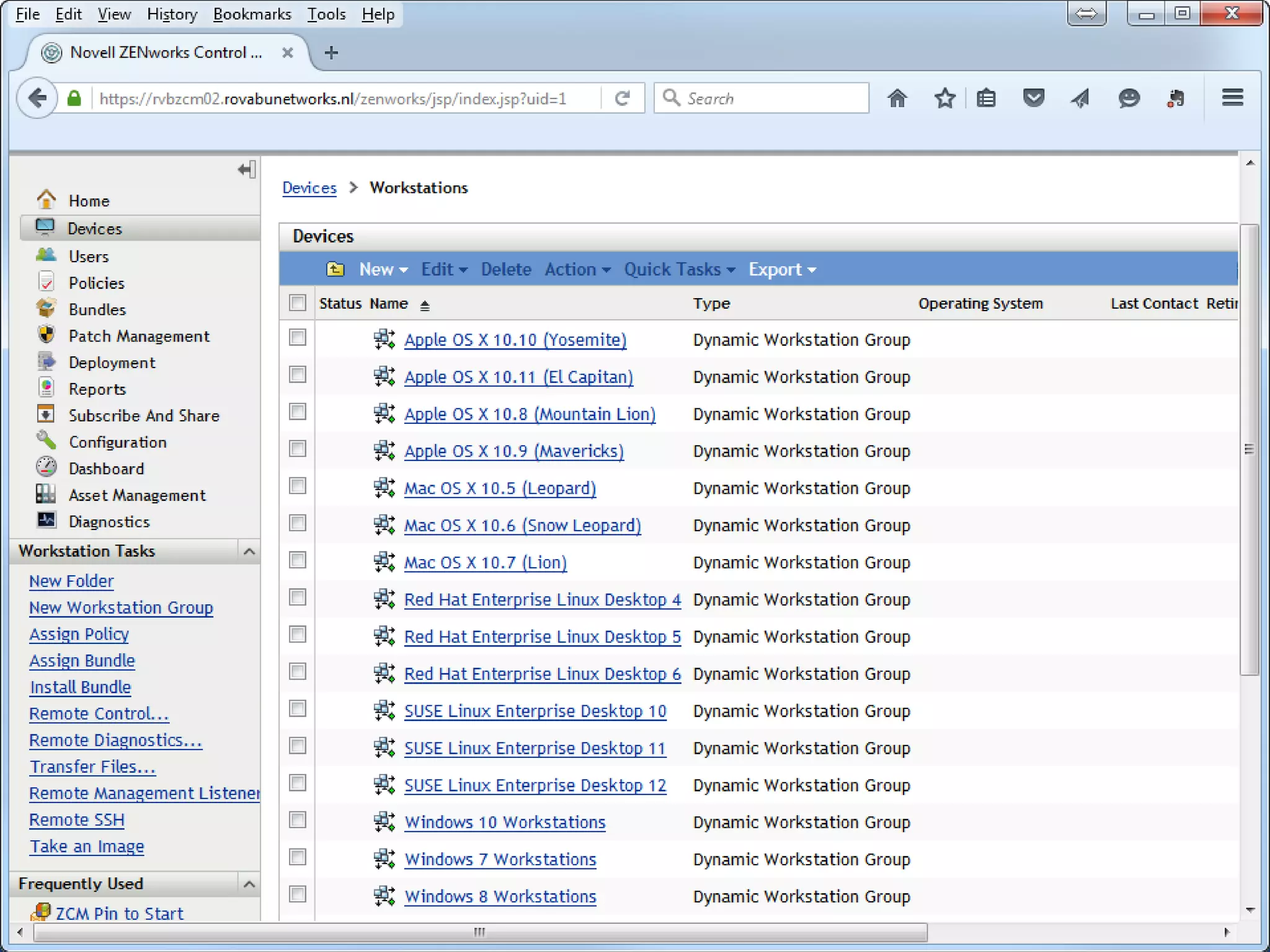
Task: Open a new browser tab with plus
Action: pyautogui.click(x=331, y=53)
